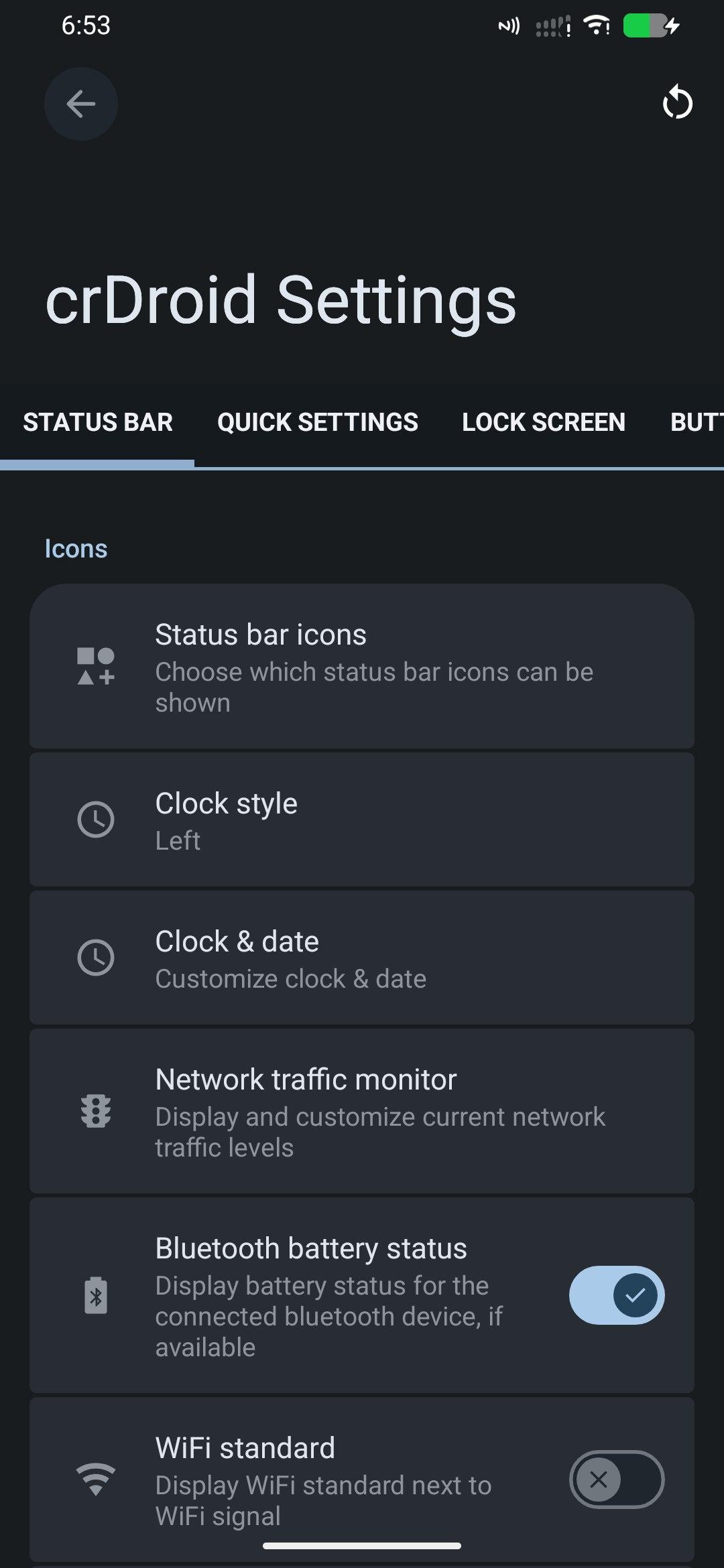The height and width of the screenshot is (1568, 724).
Task: Open Network traffic monitor settings
Action: point(374,1112)
